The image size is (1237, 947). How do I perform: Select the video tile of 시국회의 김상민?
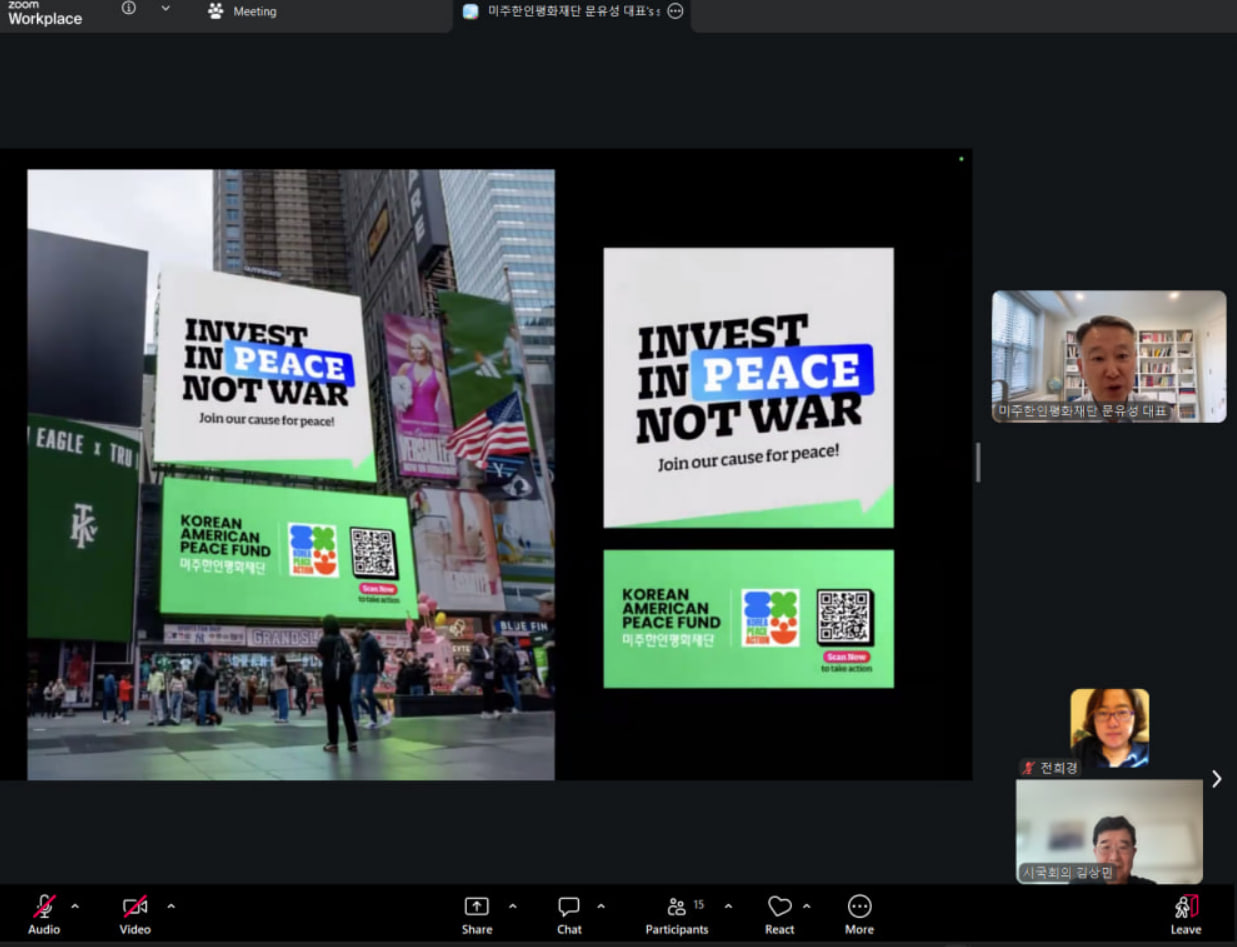(1109, 832)
